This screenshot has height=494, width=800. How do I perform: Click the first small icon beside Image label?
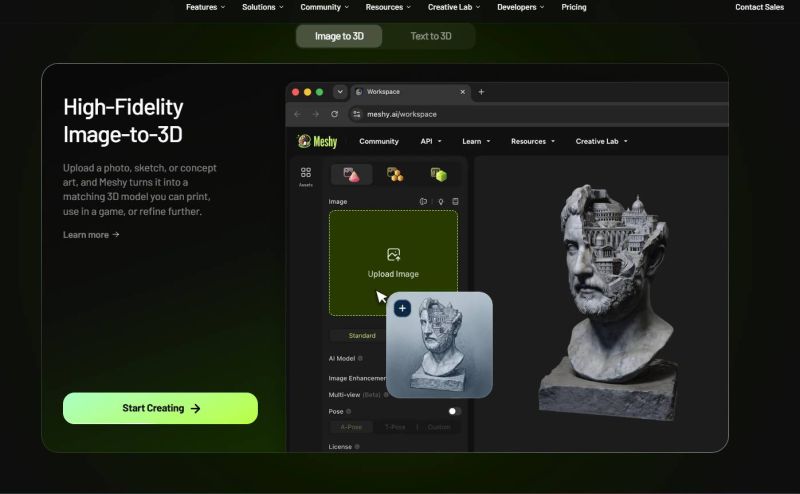(x=423, y=202)
